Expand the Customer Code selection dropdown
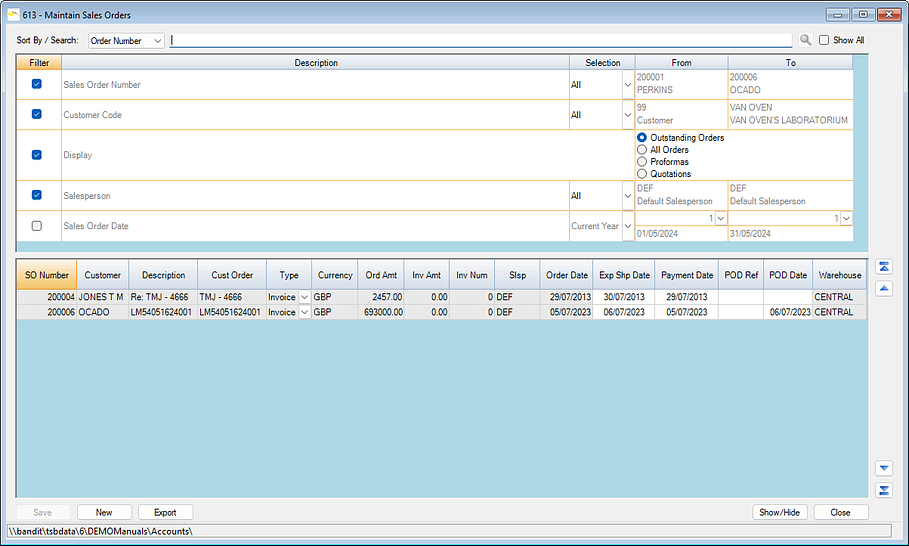This screenshot has width=909, height=546. [x=627, y=115]
